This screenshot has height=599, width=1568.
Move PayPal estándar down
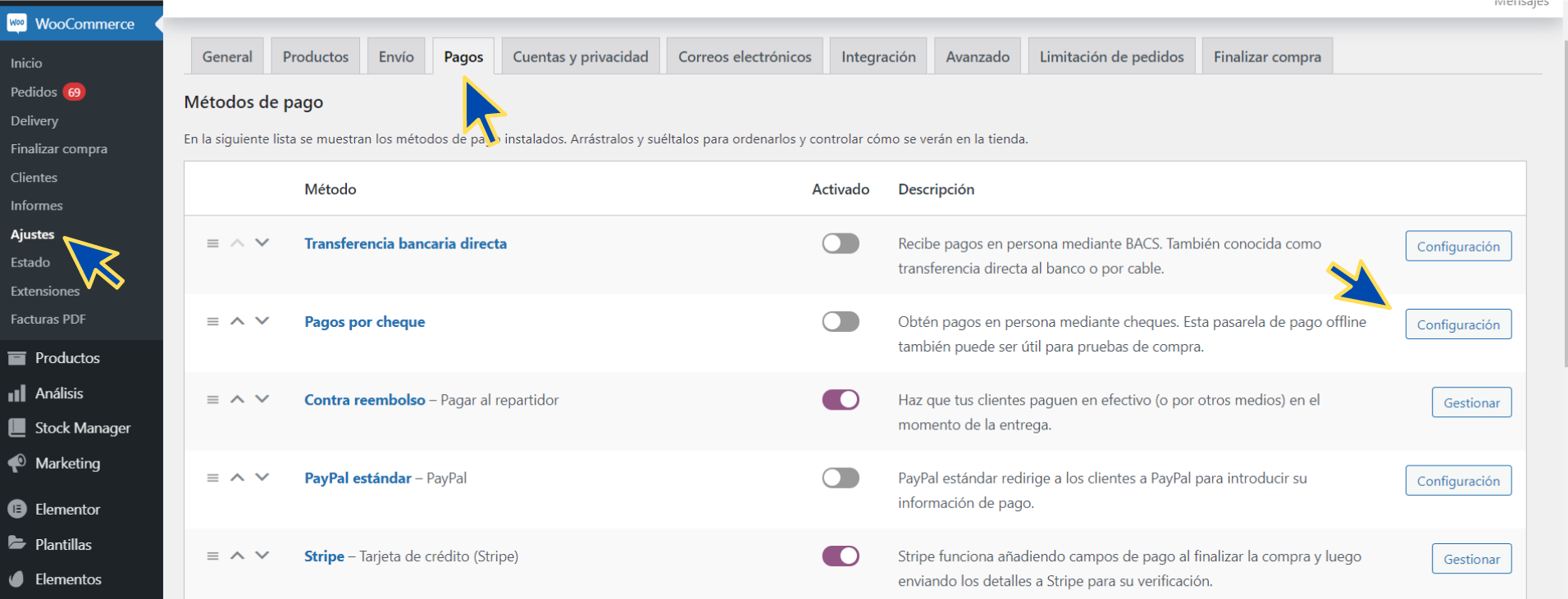point(262,477)
